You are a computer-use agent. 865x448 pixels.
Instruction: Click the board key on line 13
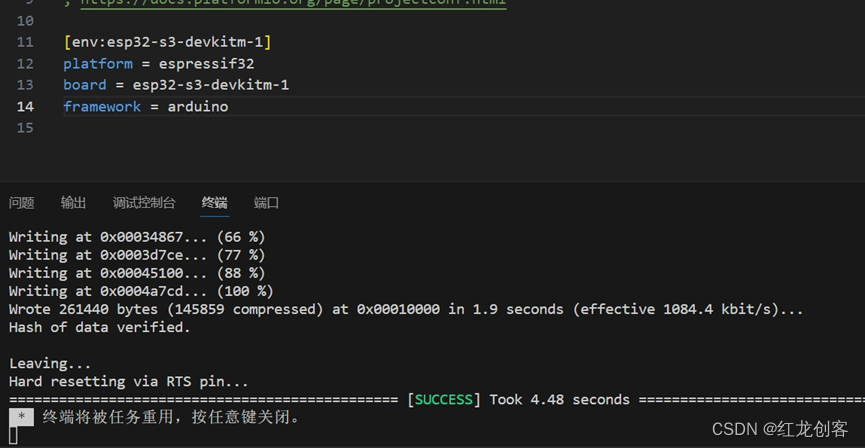[84, 85]
